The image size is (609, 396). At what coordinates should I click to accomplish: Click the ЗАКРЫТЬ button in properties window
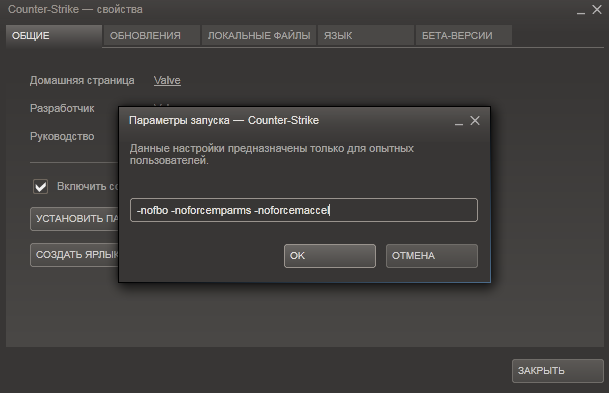[x=557, y=371]
